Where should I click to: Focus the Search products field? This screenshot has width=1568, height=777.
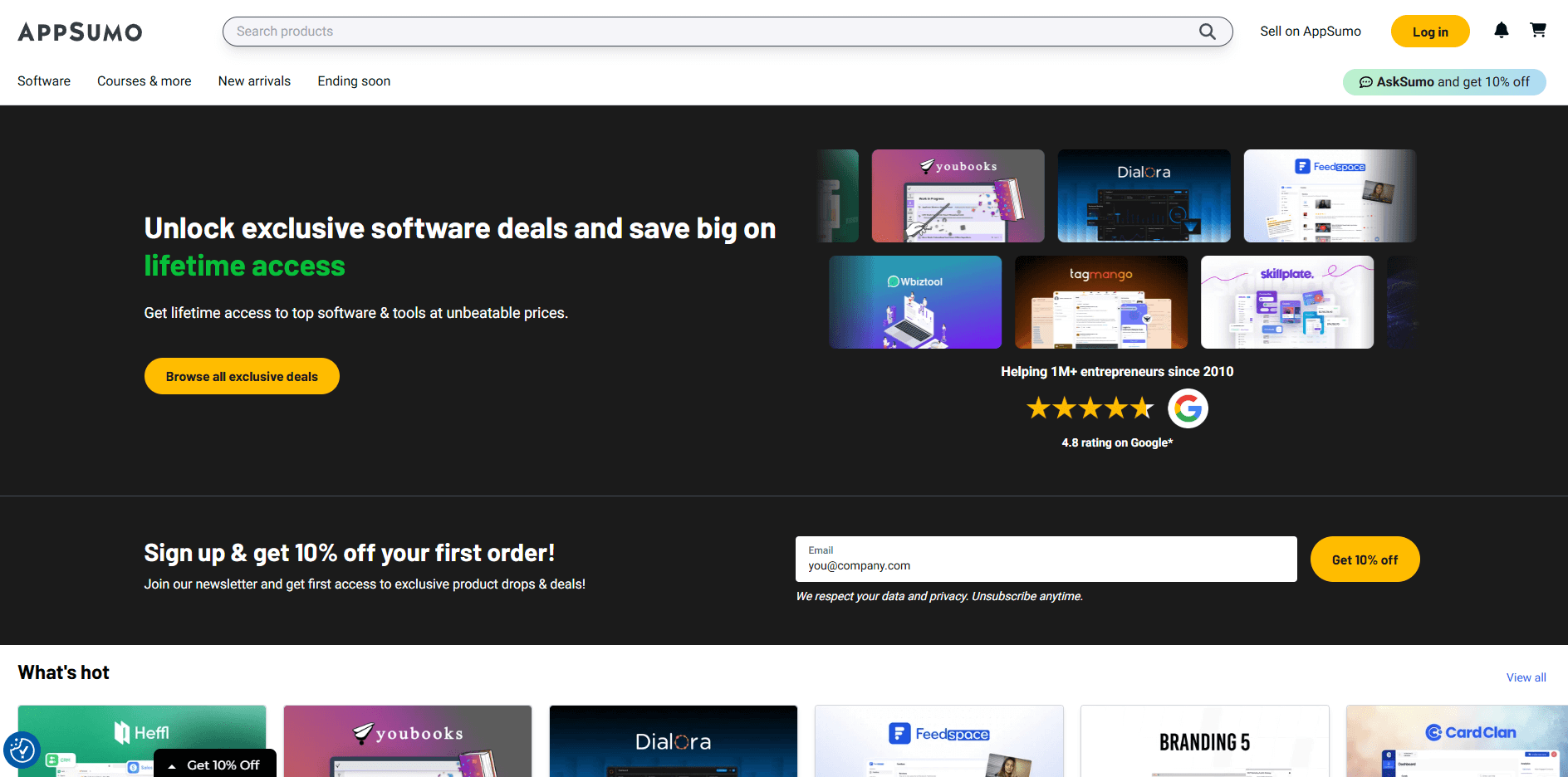coord(706,32)
